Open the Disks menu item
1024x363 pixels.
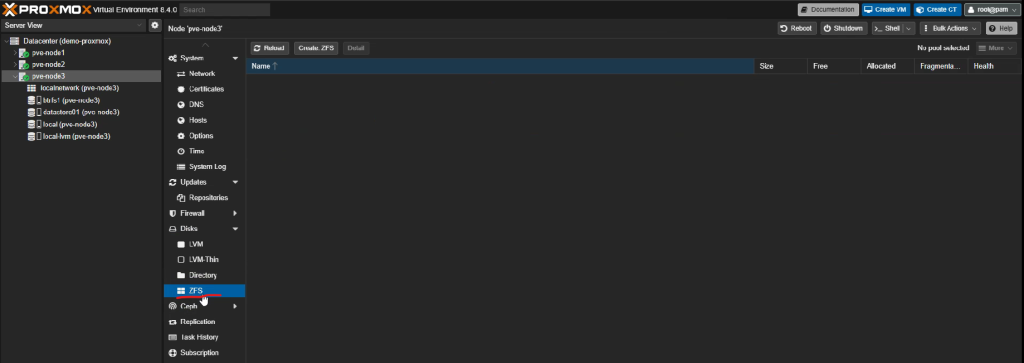pyautogui.click(x=204, y=229)
